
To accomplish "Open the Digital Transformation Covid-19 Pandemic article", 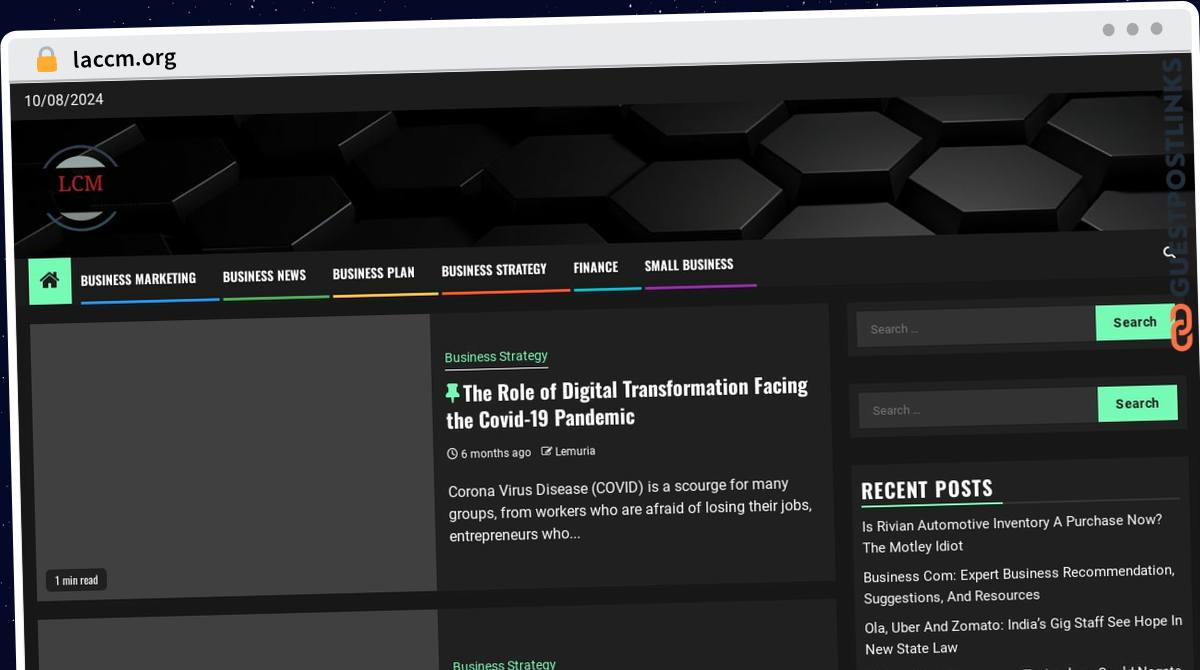I will 627,402.
